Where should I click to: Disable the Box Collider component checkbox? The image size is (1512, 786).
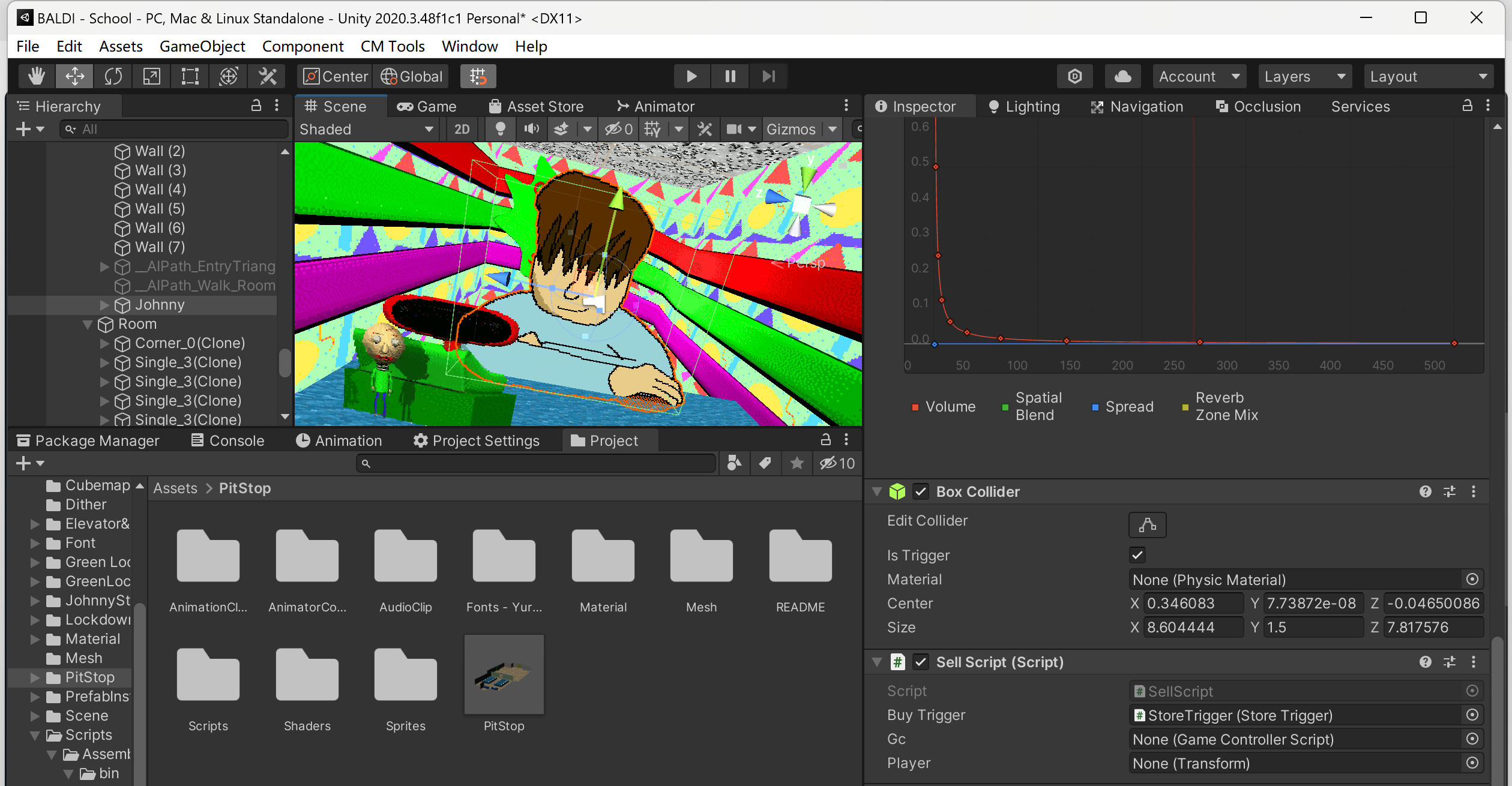pyautogui.click(x=922, y=491)
